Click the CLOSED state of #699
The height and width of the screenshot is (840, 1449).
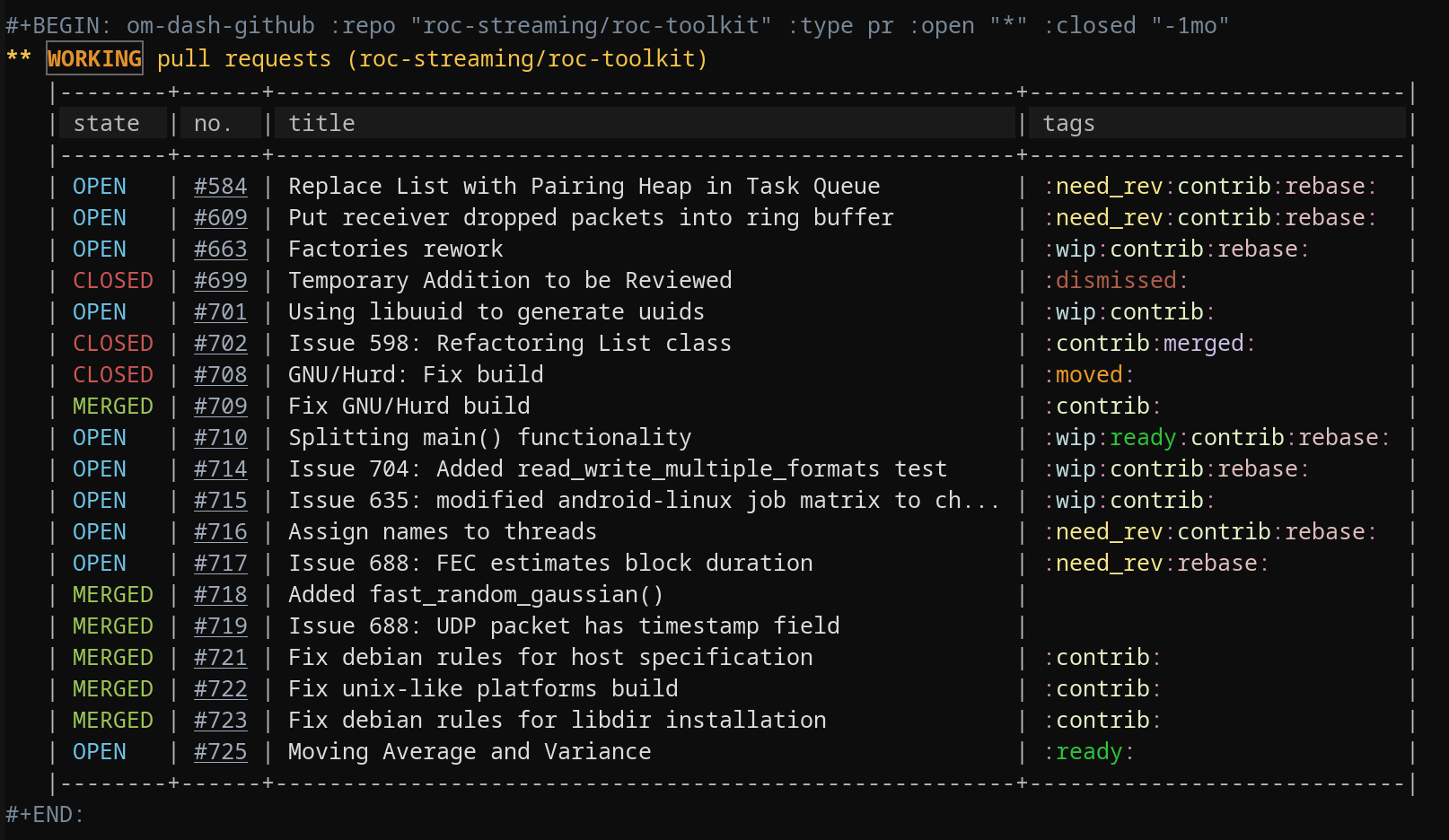[113, 281]
